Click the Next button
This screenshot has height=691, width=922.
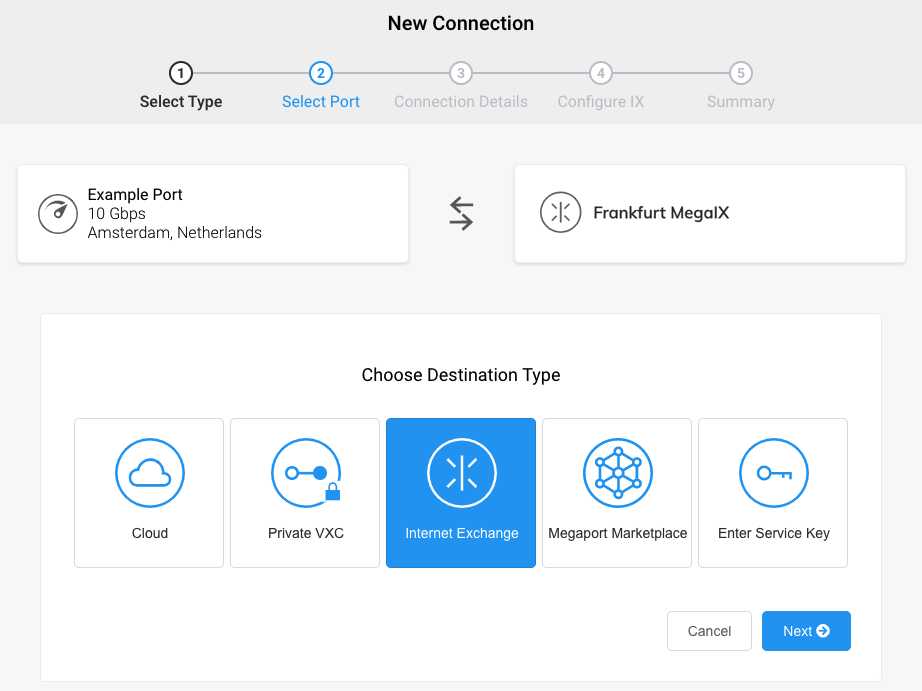click(x=806, y=631)
